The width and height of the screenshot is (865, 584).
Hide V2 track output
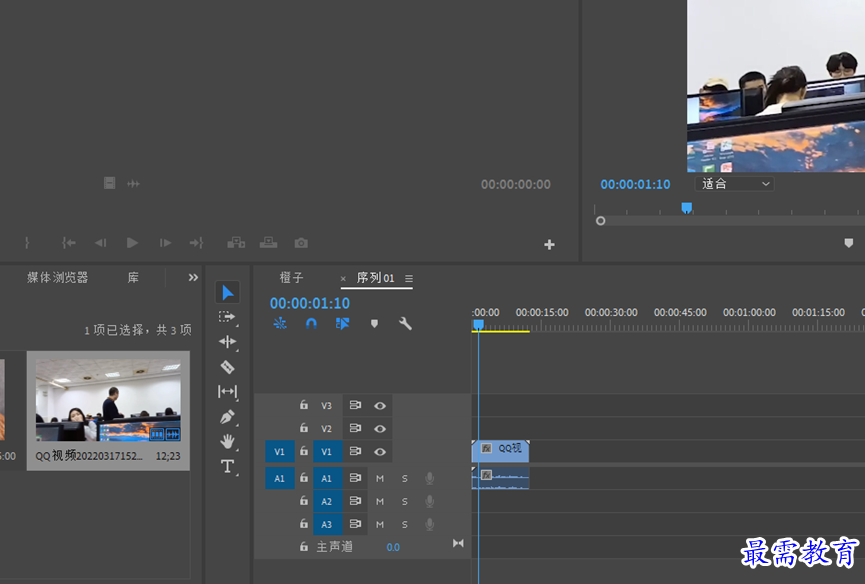tap(380, 428)
